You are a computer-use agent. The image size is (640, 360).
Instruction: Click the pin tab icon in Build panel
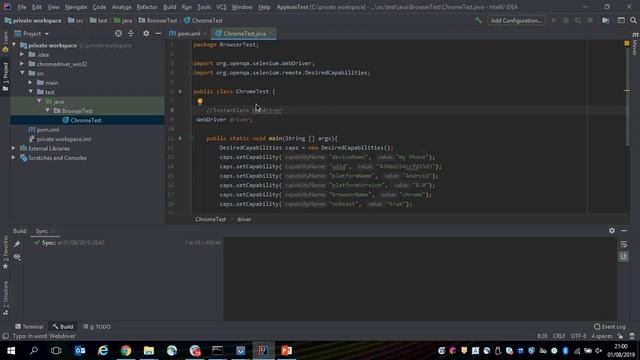click(x=17, y=244)
